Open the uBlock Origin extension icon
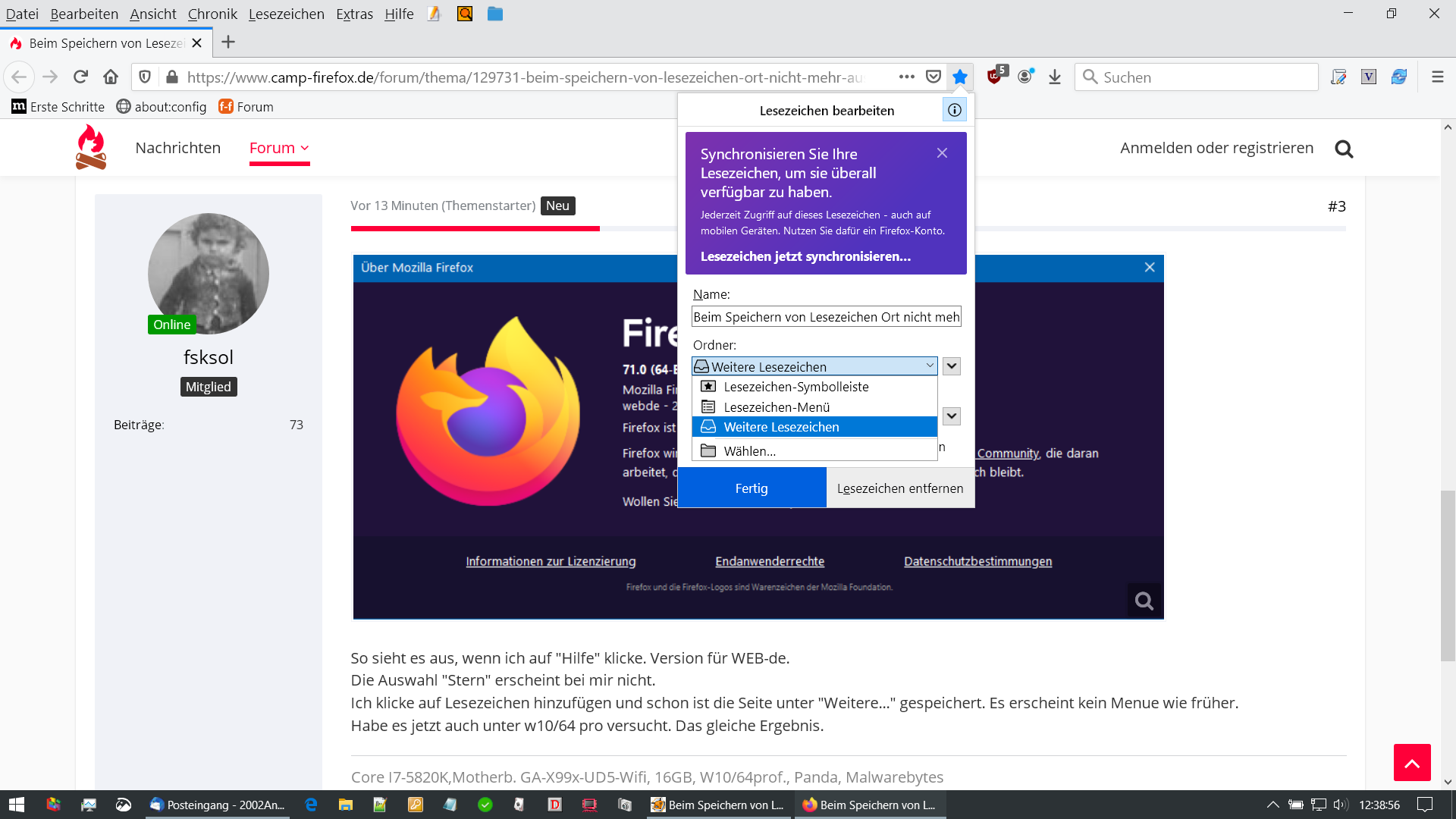 tap(995, 76)
